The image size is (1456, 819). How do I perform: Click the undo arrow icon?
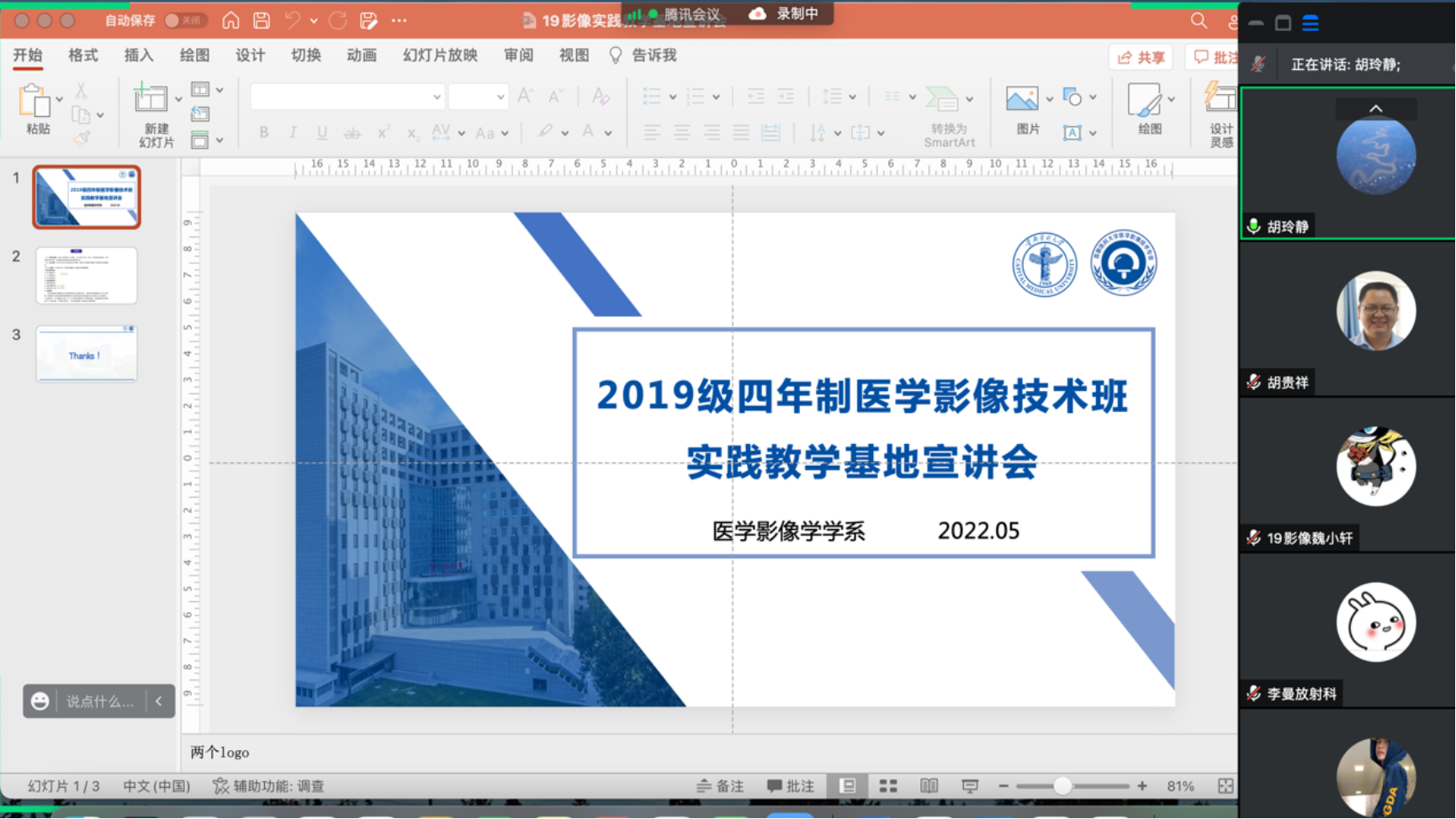[292, 20]
